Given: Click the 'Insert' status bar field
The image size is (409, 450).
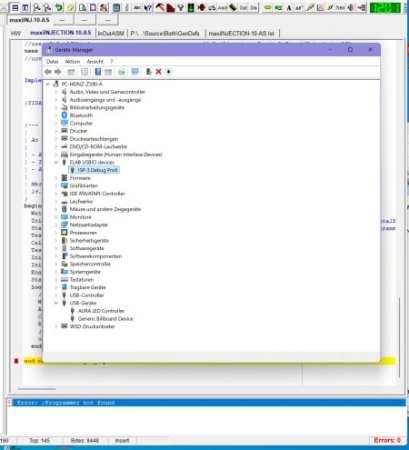Looking at the screenshot, I should [122, 441].
